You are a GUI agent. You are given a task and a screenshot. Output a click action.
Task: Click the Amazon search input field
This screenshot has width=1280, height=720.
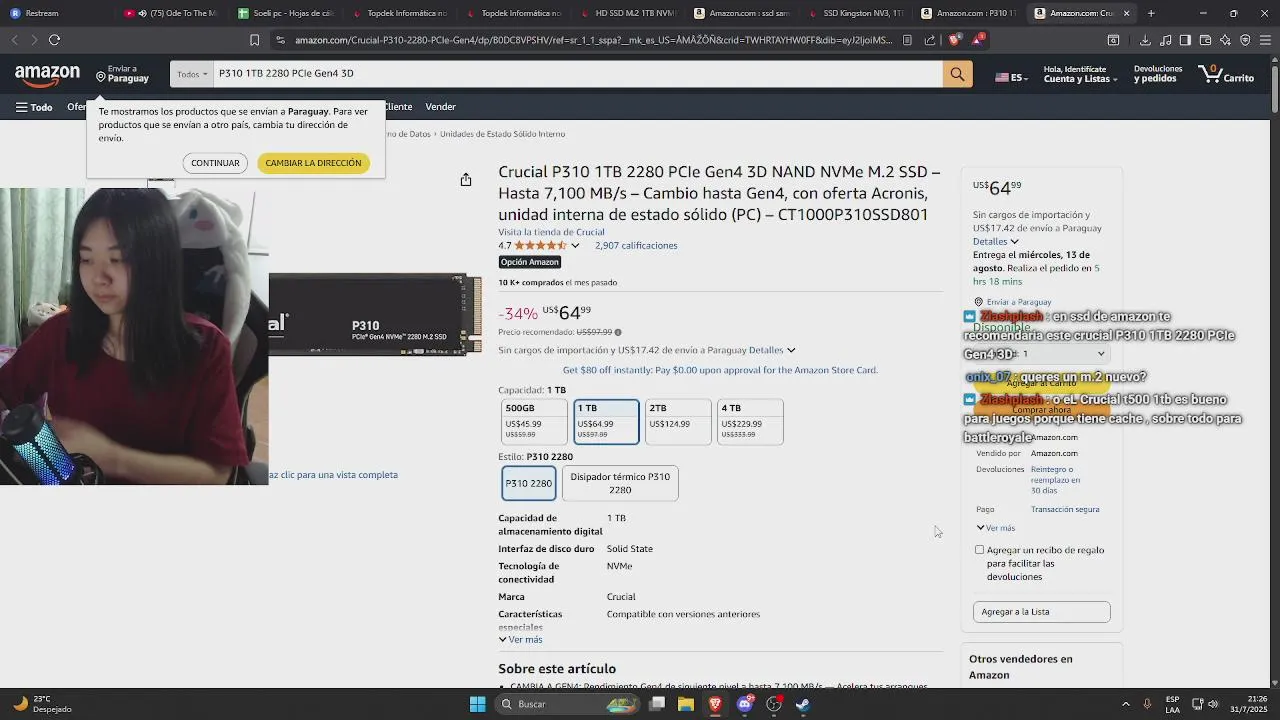click(x=577, y=74)
